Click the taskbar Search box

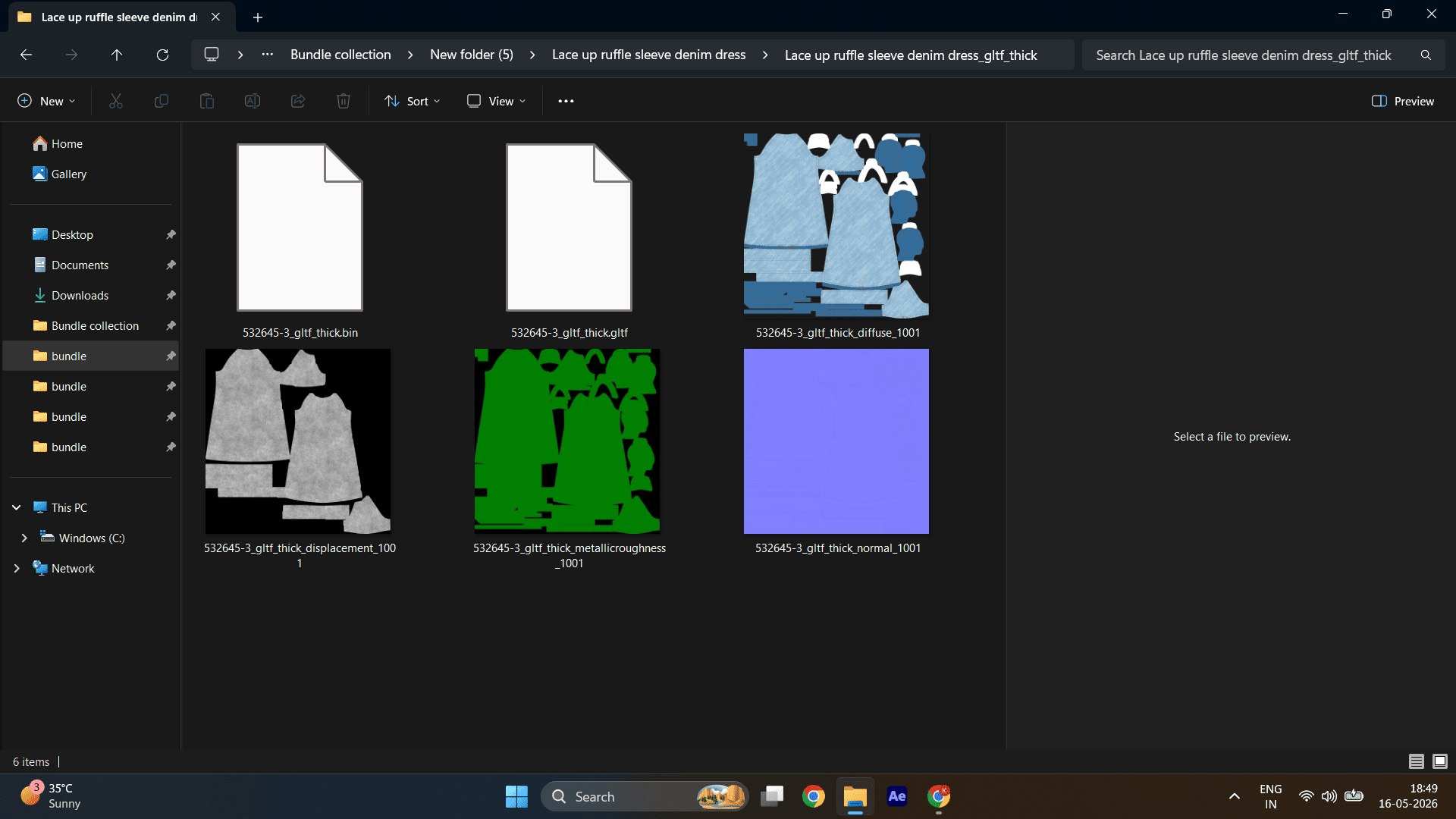[645, 796]
